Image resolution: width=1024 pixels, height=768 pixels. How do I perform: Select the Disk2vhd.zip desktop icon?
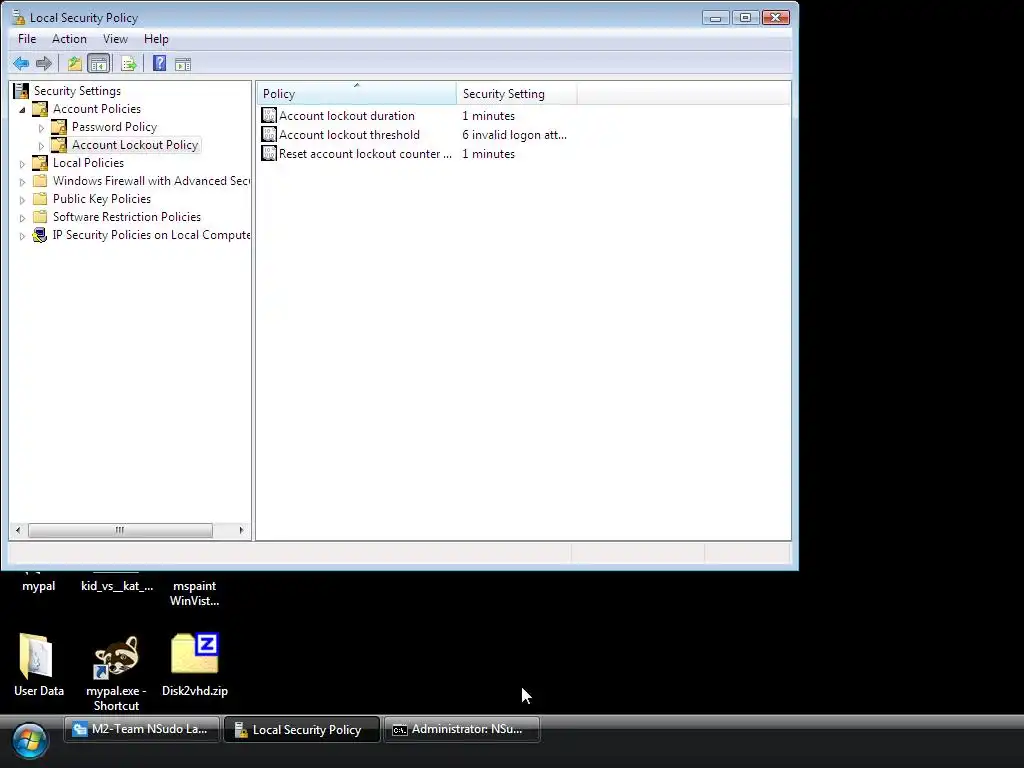click(195, 653)
